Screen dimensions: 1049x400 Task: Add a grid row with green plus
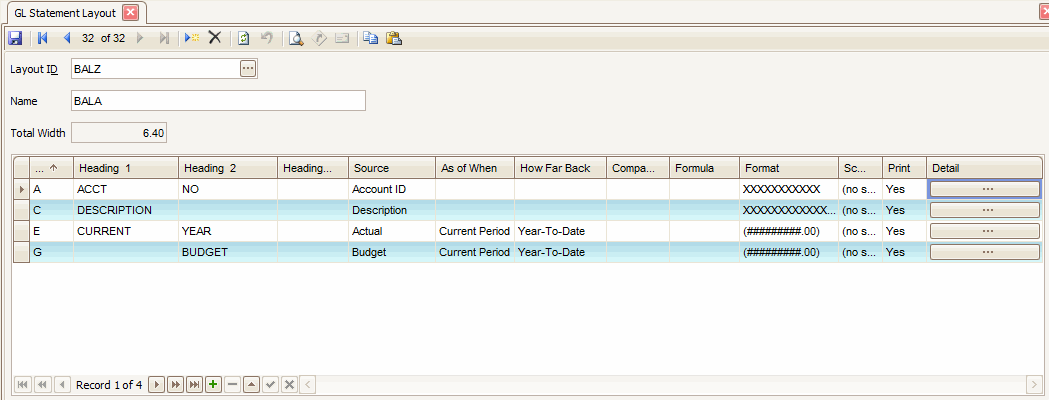pos(213,385)
